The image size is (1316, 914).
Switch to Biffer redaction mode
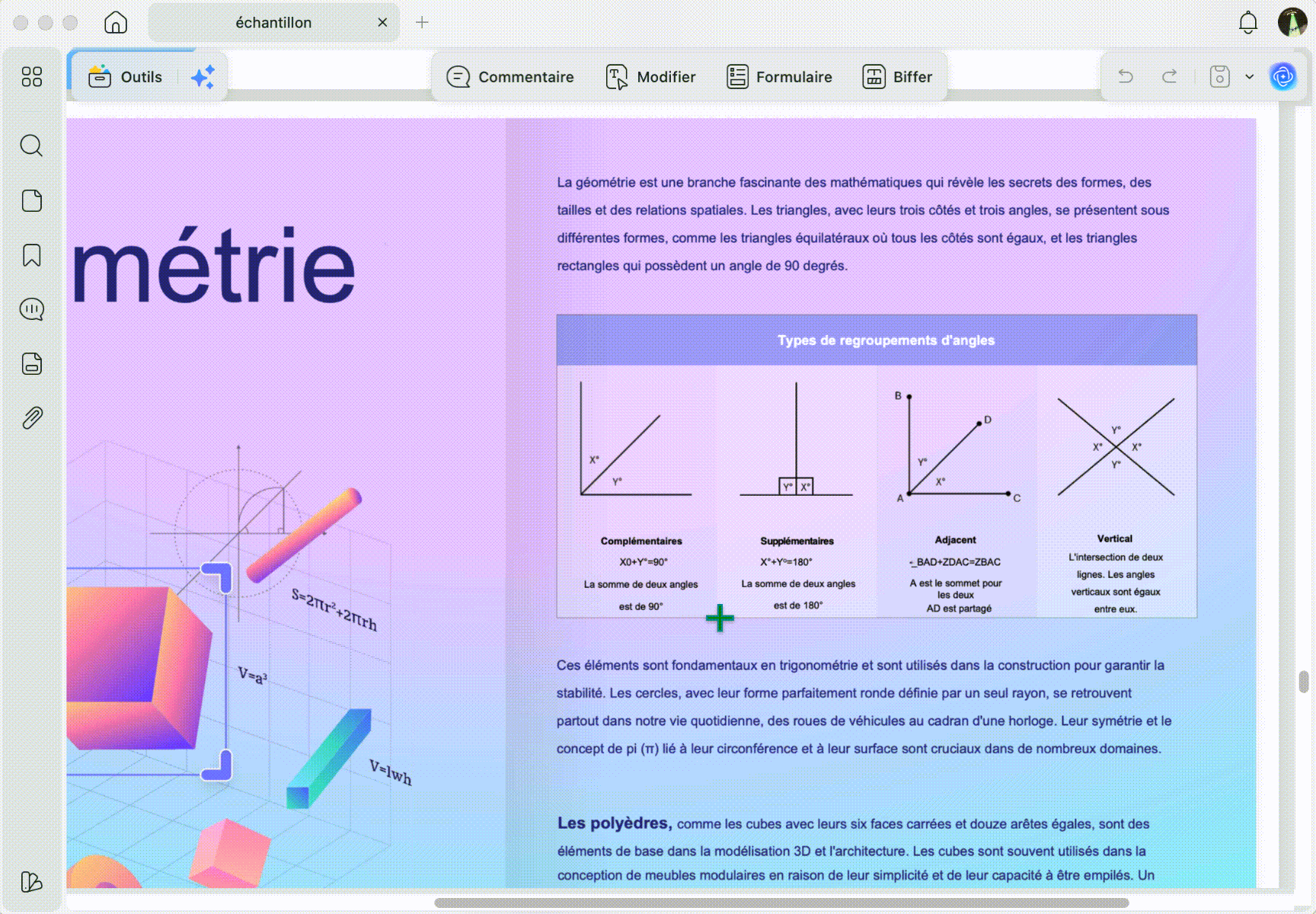(898, 77)
